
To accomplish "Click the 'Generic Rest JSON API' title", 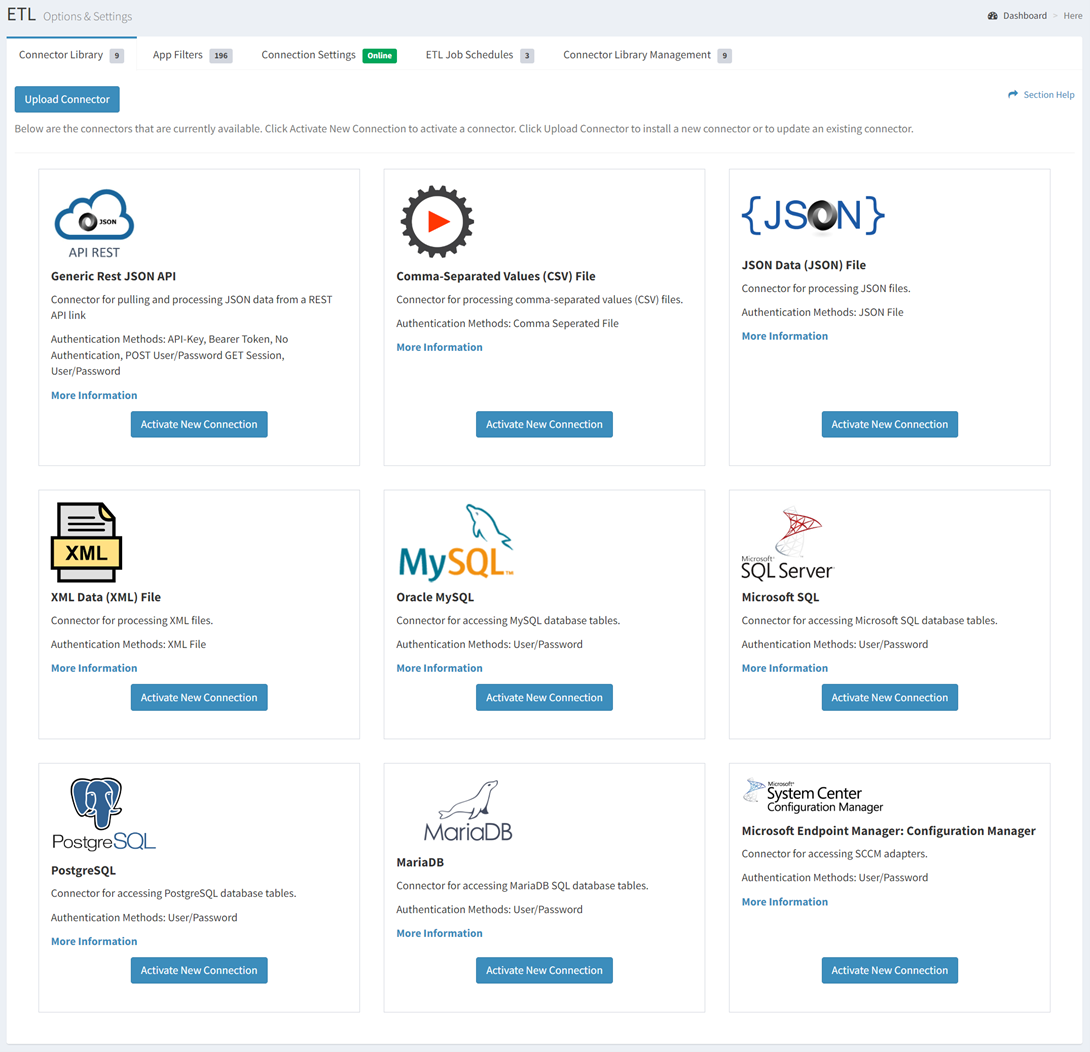I will pos(113,276).
